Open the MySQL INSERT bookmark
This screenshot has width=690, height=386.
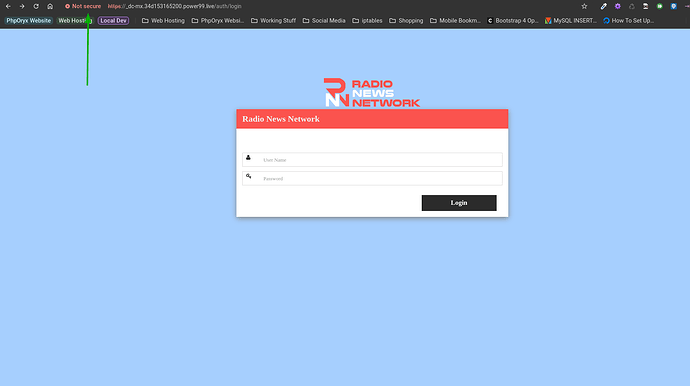pos(571,21)
